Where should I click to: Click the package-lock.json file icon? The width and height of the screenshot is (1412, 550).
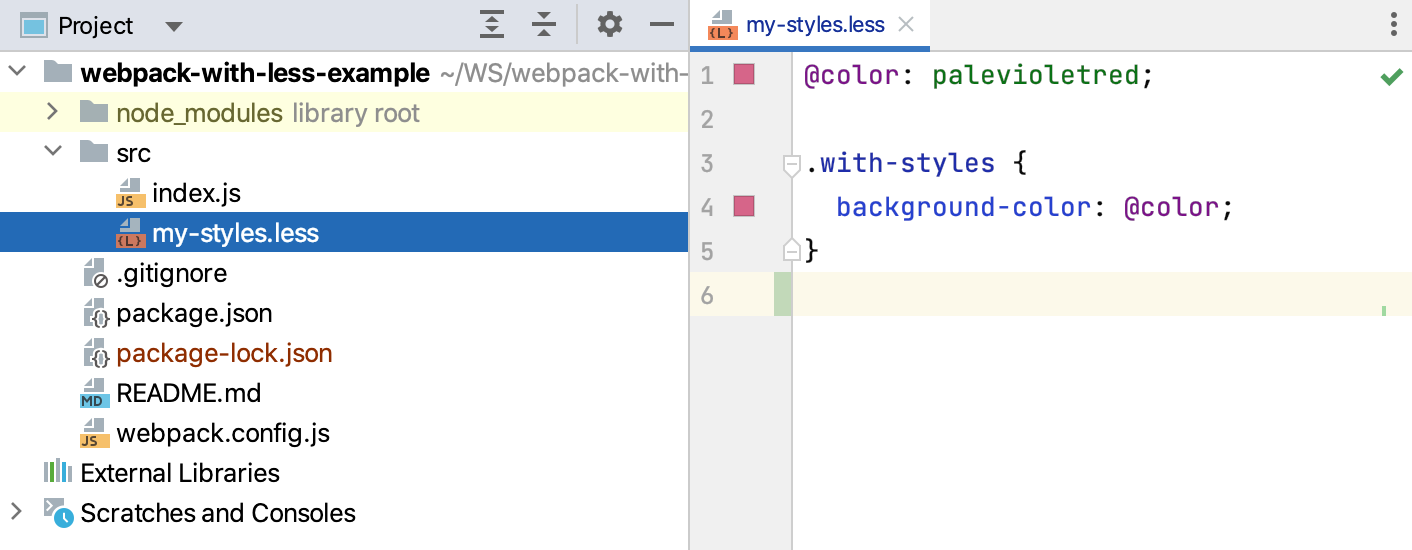95,353
